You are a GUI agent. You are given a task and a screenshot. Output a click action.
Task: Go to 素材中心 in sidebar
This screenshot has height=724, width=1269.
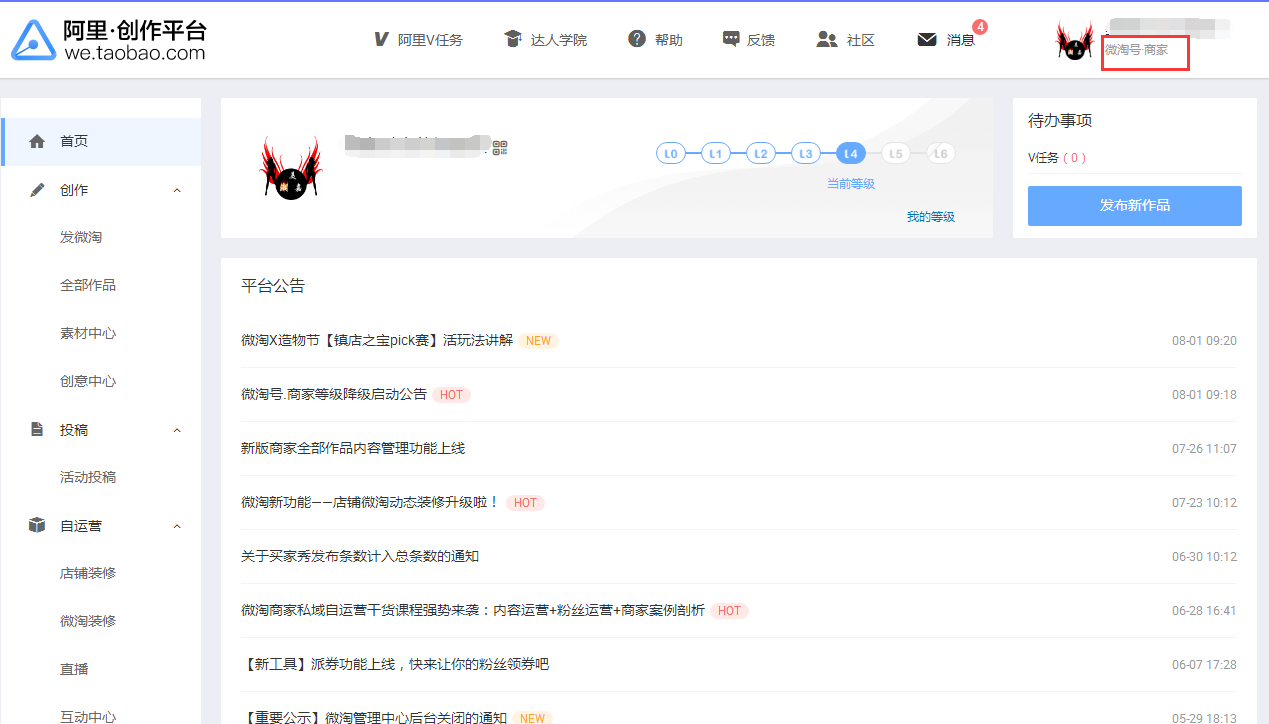coord(88,333)
